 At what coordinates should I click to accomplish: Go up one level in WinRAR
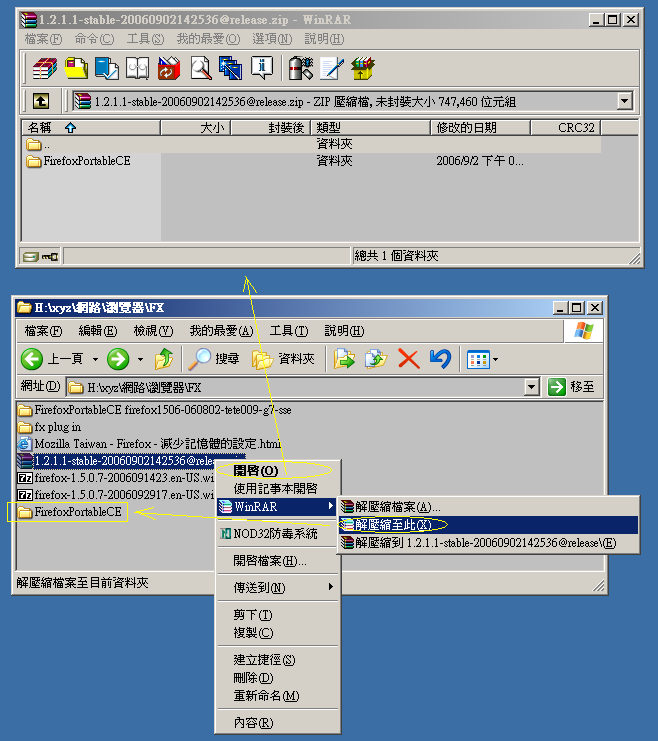point(40,101)
